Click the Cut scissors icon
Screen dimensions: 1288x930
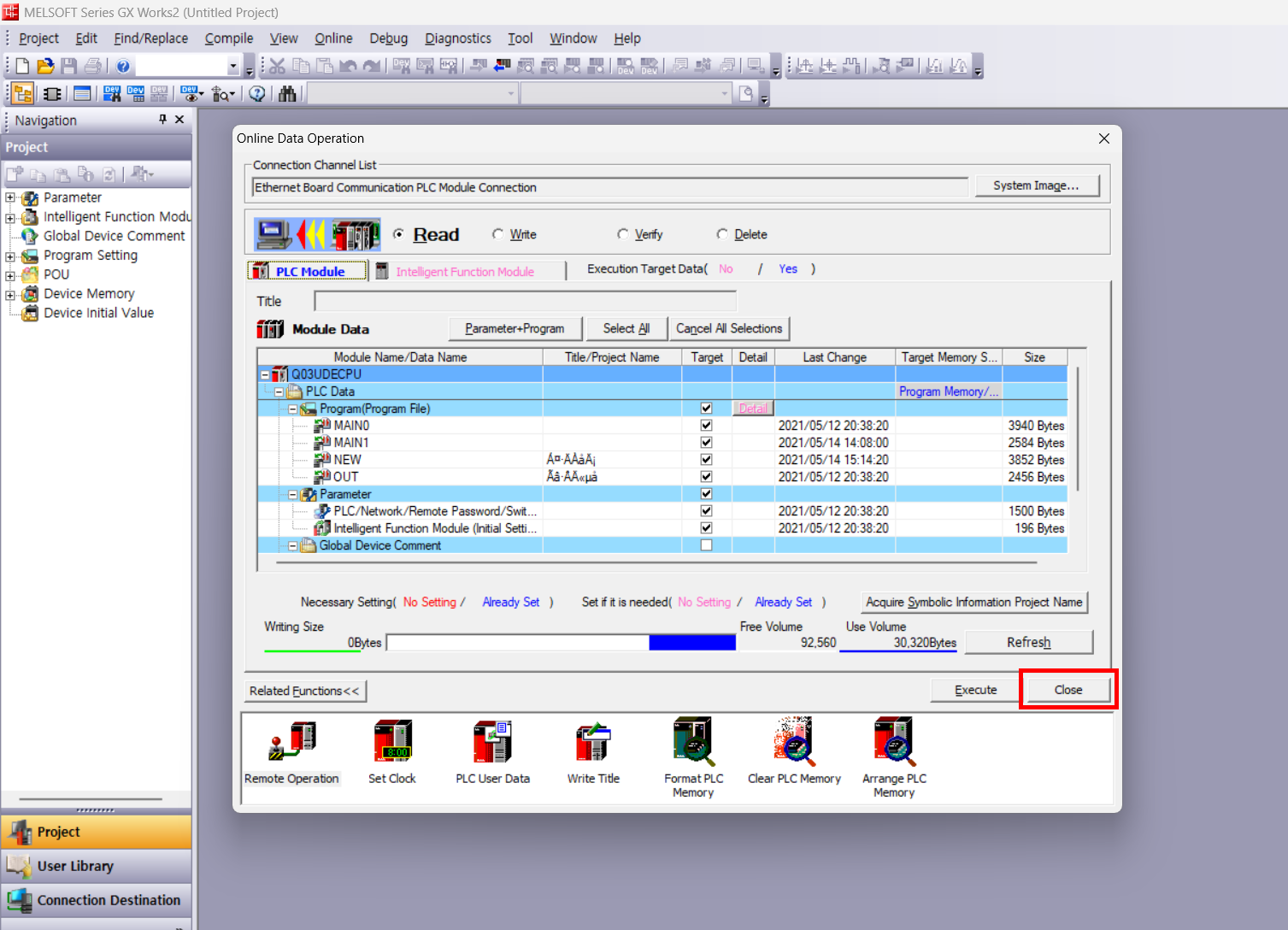277,66
